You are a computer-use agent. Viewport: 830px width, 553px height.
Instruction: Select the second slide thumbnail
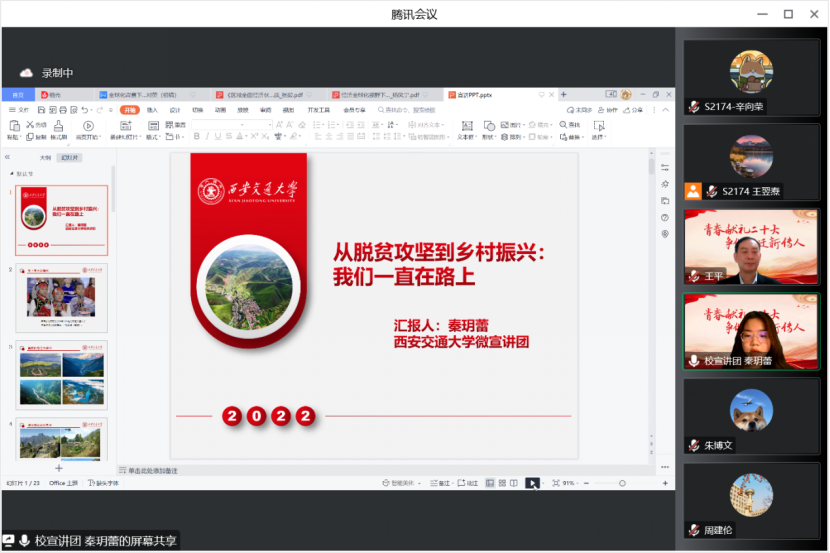click(x=61, y=297)
